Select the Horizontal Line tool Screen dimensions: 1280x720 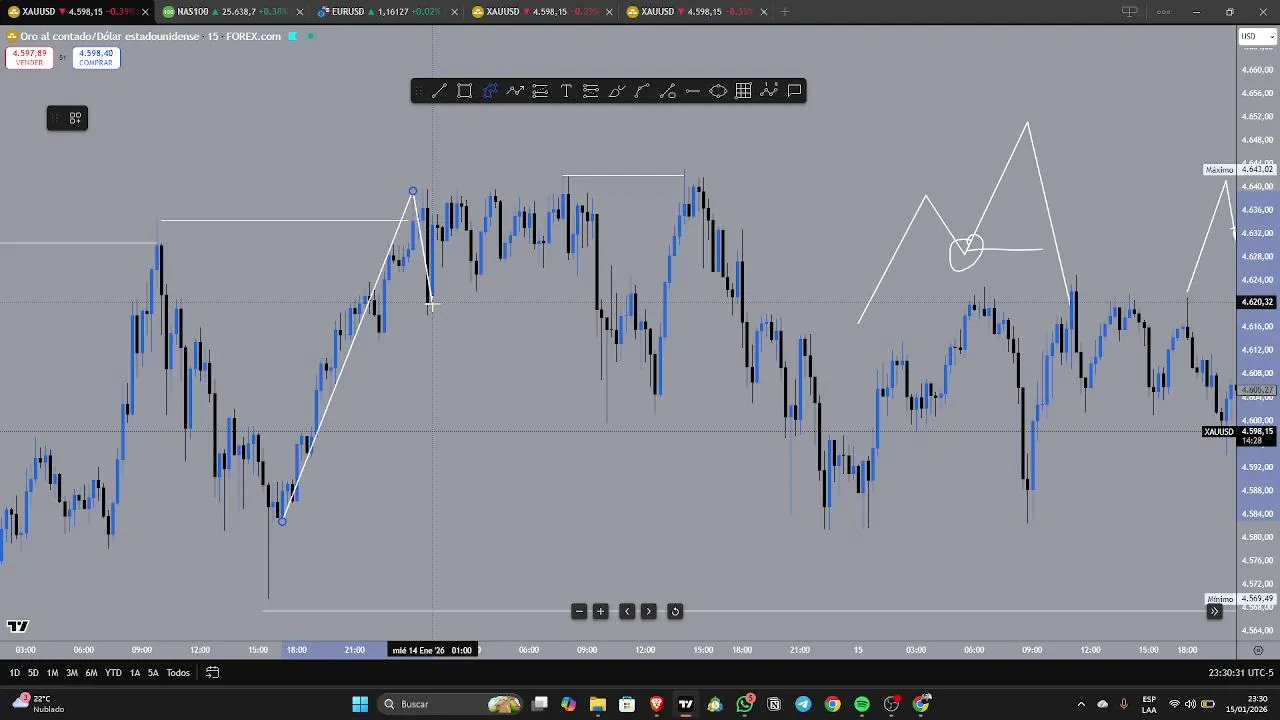point(693,91)
